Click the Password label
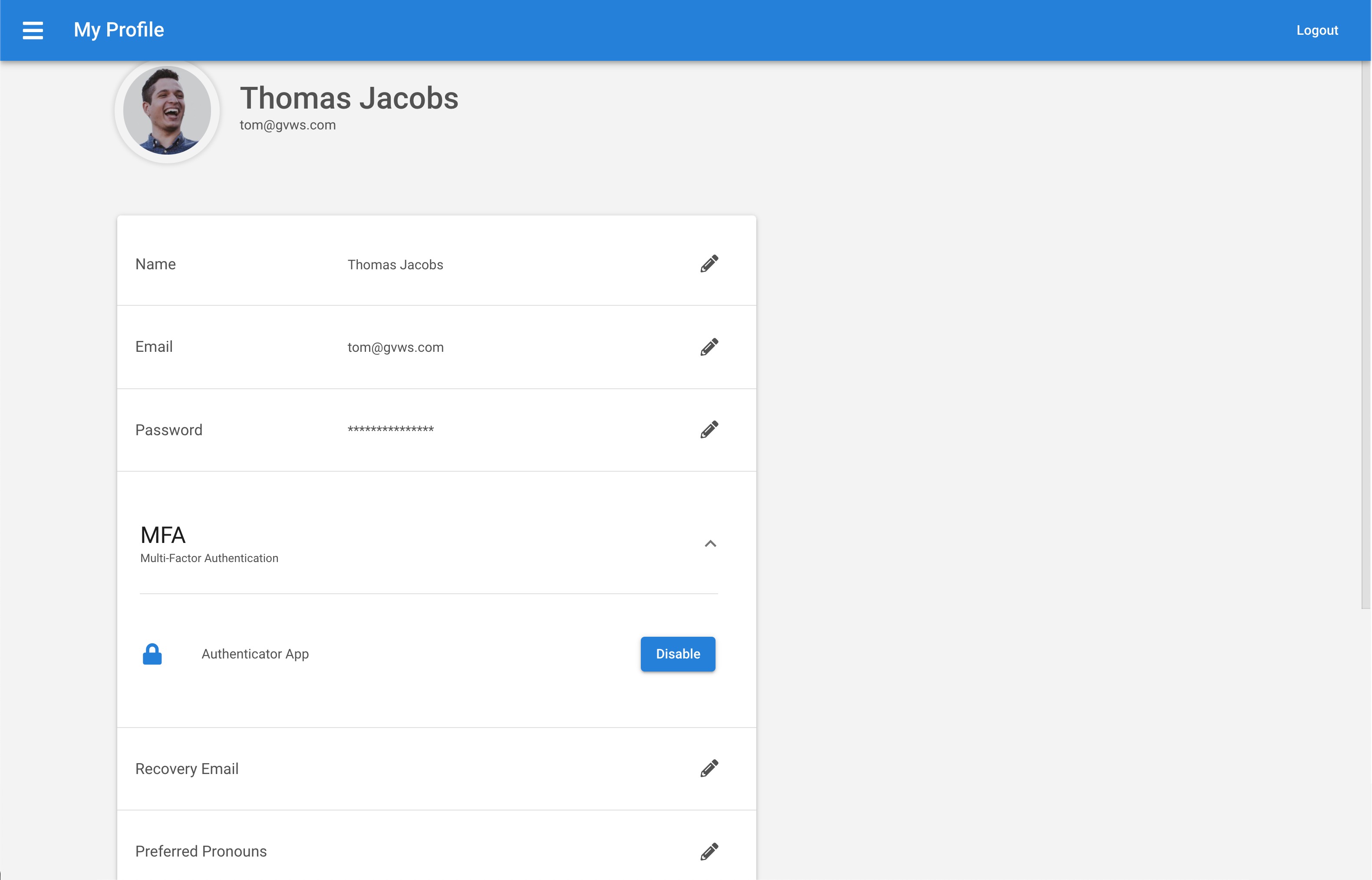This screenshot has height=880, width=1372. 168,430
